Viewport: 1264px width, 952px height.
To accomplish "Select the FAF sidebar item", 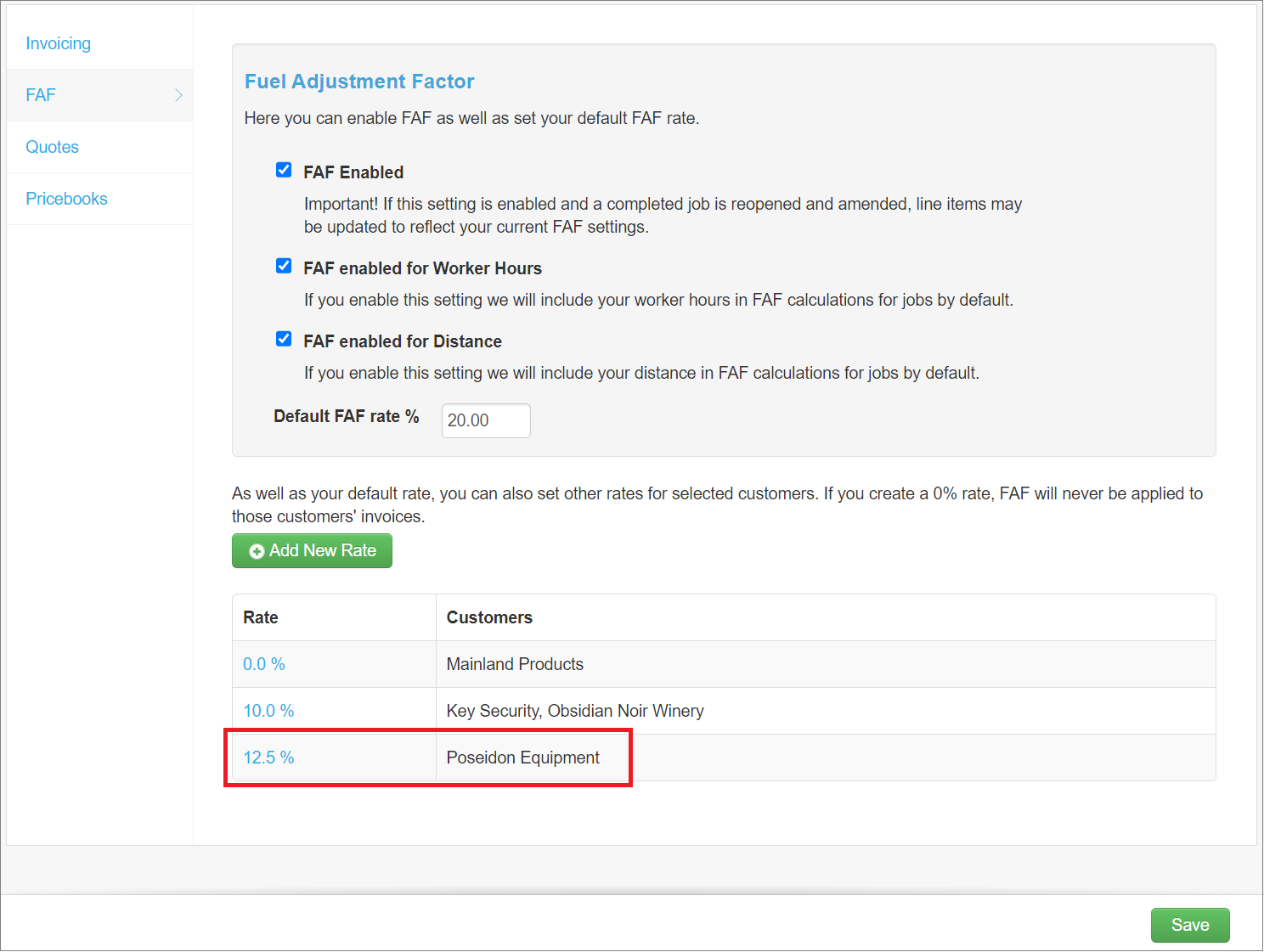I will coord(41,94).
